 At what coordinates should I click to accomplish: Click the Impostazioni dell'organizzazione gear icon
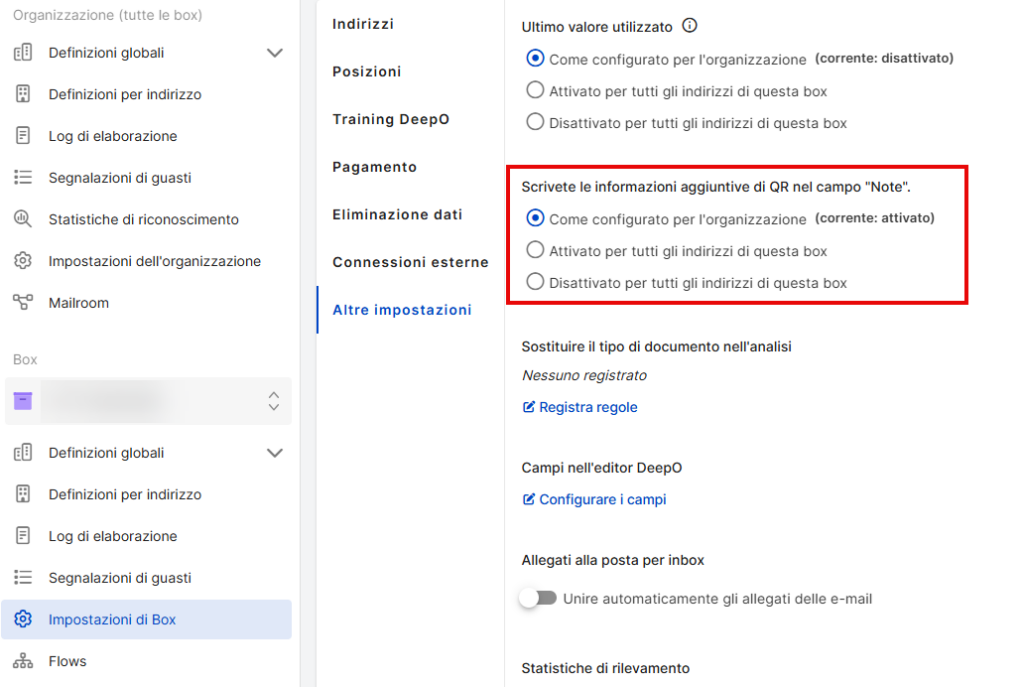(23, 261)
